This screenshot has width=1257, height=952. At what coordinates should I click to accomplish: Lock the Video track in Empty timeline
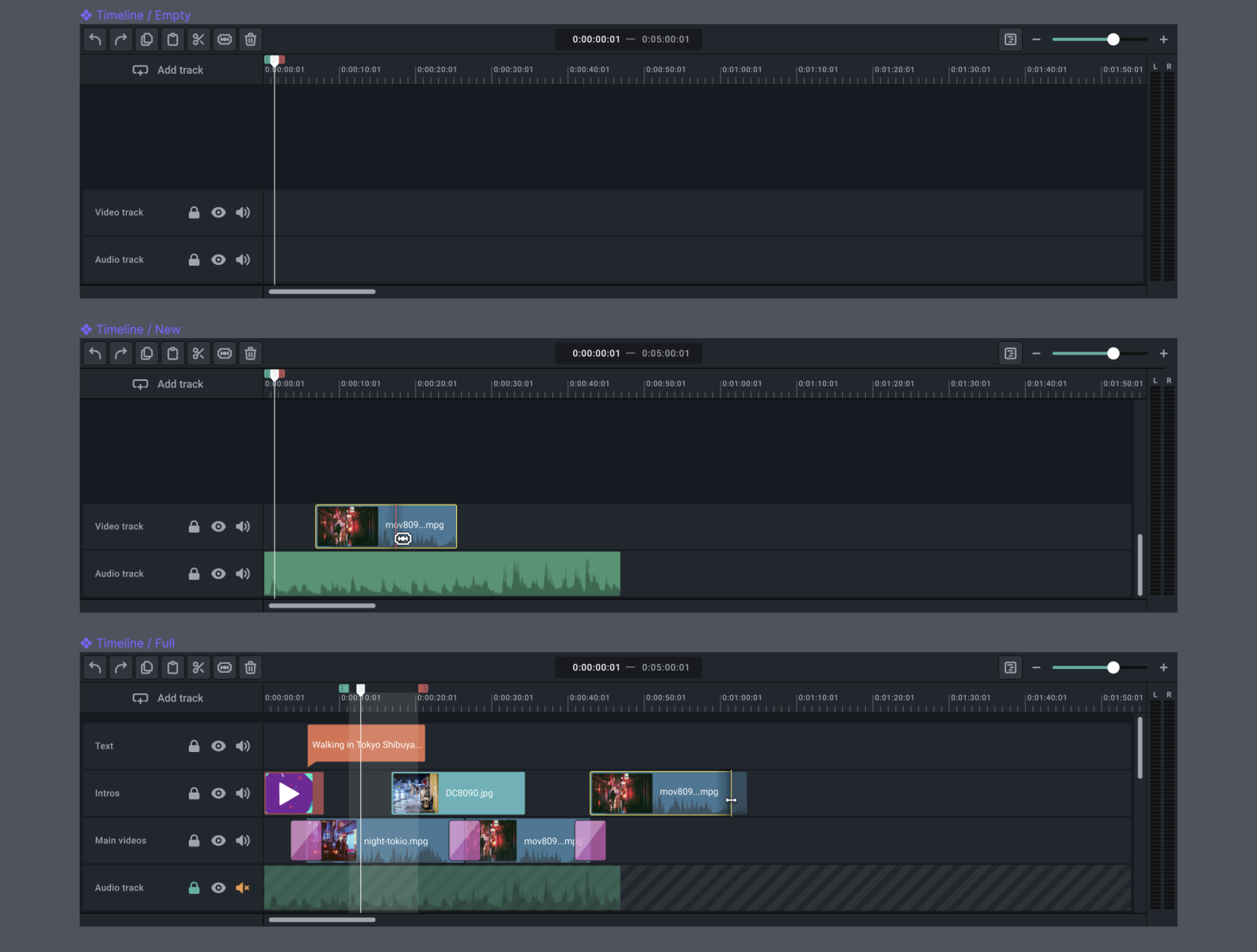pos(194,213)
